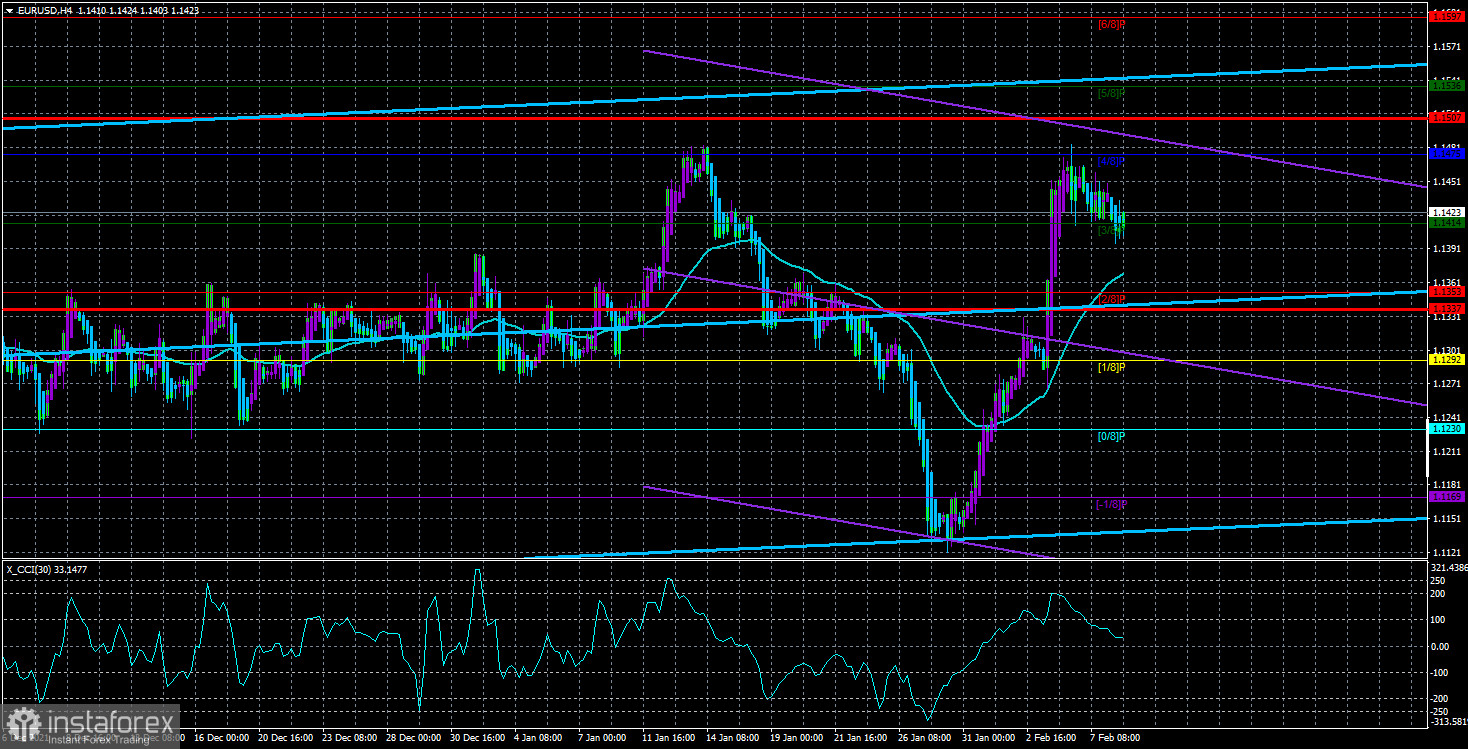Click the [0/8]P Murray level label
The width and height of the screenshot is (1468, 749).
[1112, 436]
